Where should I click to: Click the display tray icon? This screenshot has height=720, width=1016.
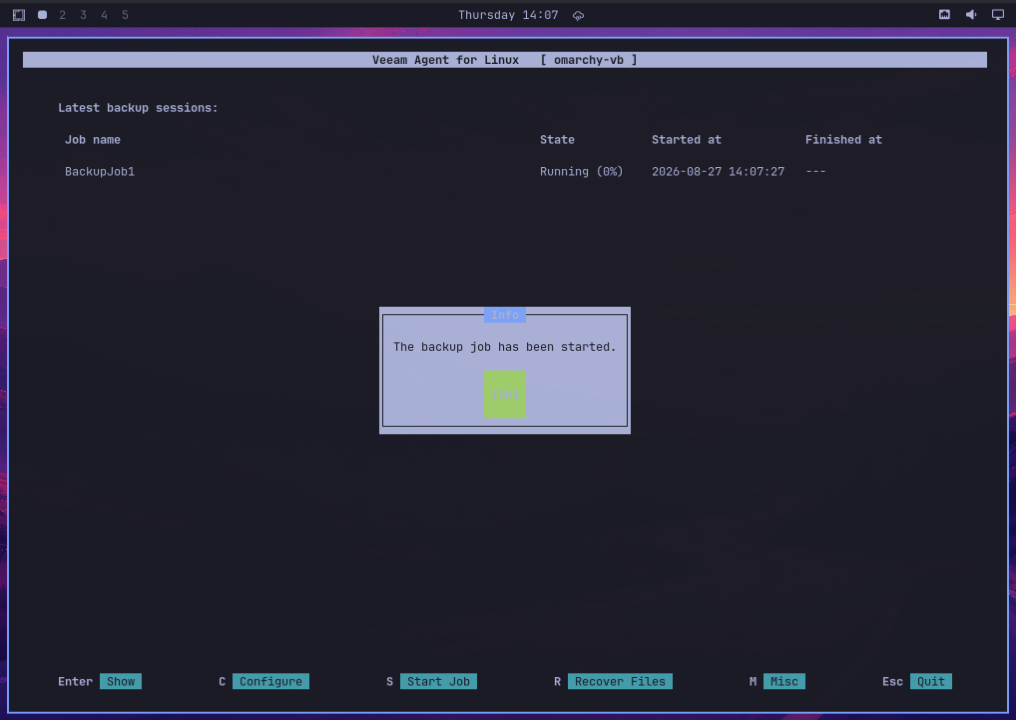pos(998,14)
